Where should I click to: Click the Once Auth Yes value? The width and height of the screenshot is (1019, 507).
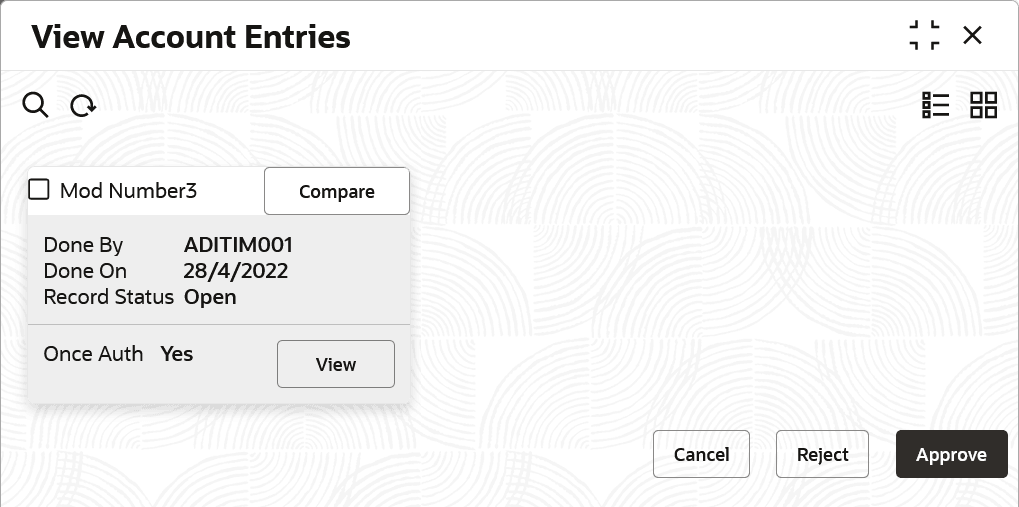click(176, 354)
